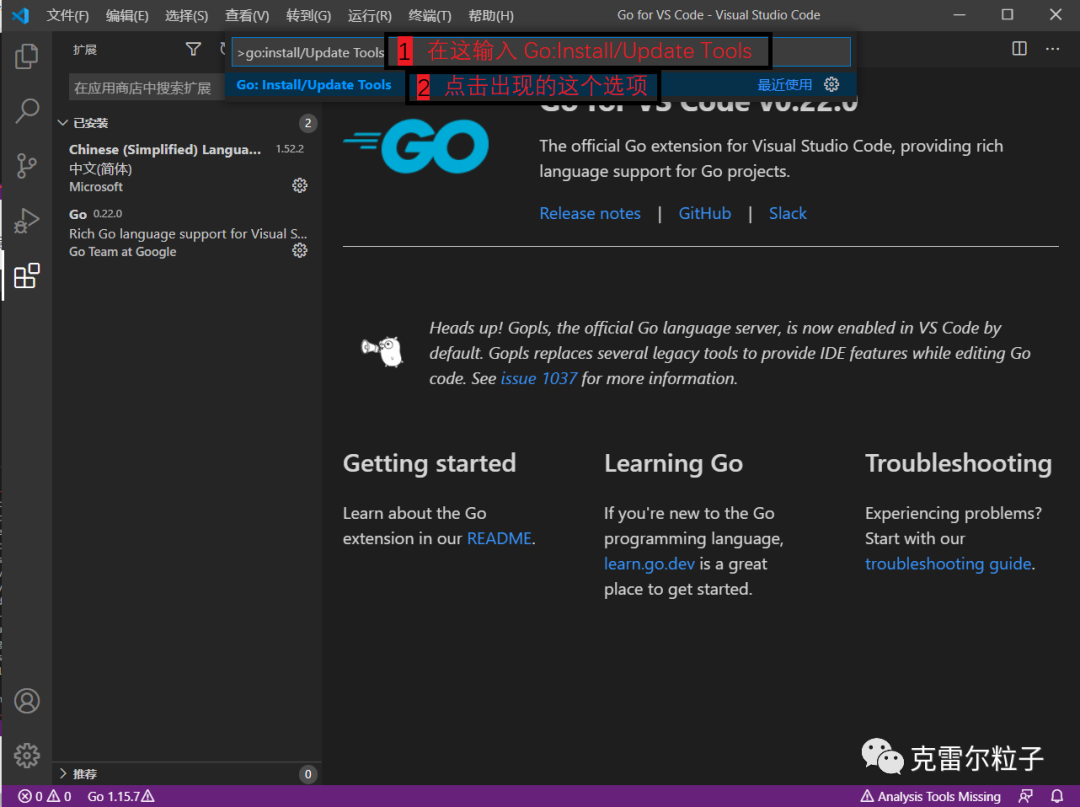The height and width of the screenshot is (807, 1080).
Task: Open the feedback icon in status bar
Action: [1026, 796]
